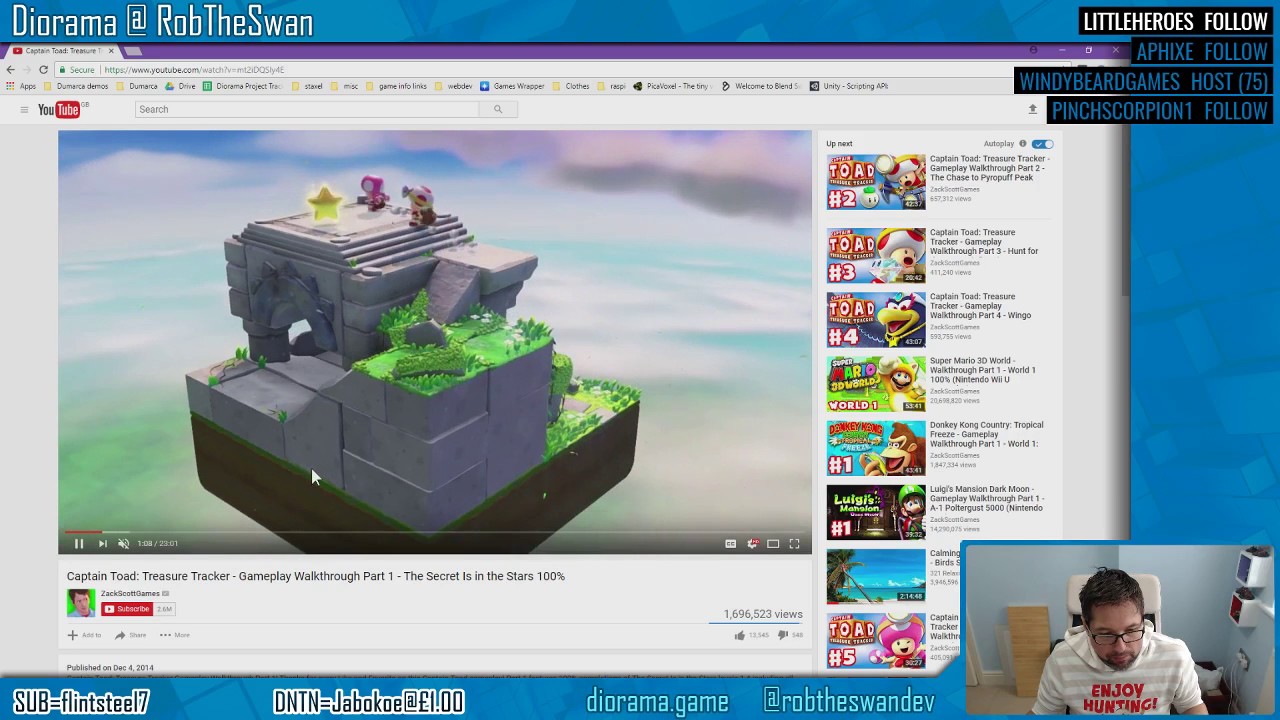Expand the Clothes bookmark folder

571,86
